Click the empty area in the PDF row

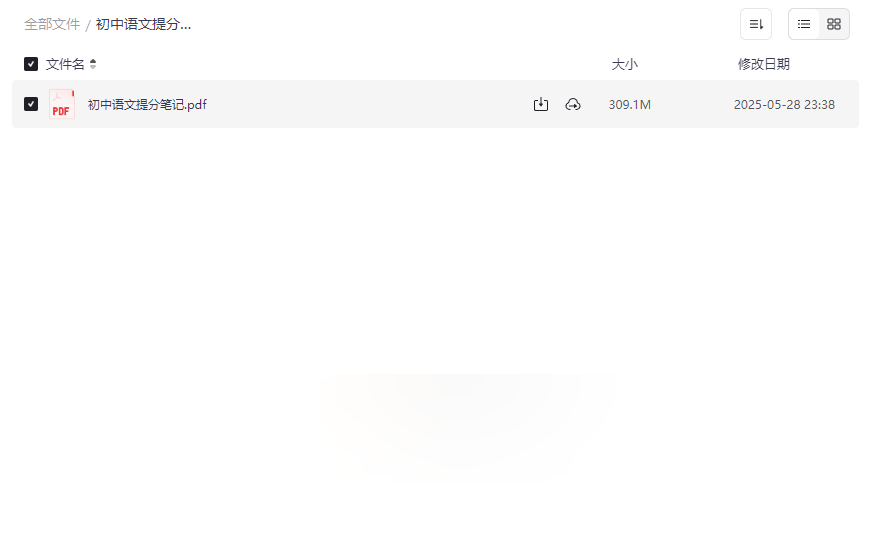coord(368,104)
